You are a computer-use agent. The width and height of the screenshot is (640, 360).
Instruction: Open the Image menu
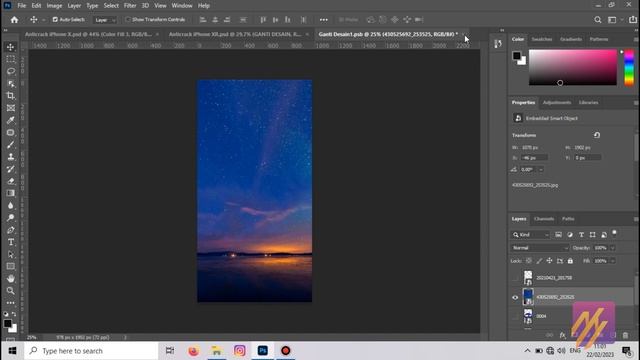pos(54,6)
